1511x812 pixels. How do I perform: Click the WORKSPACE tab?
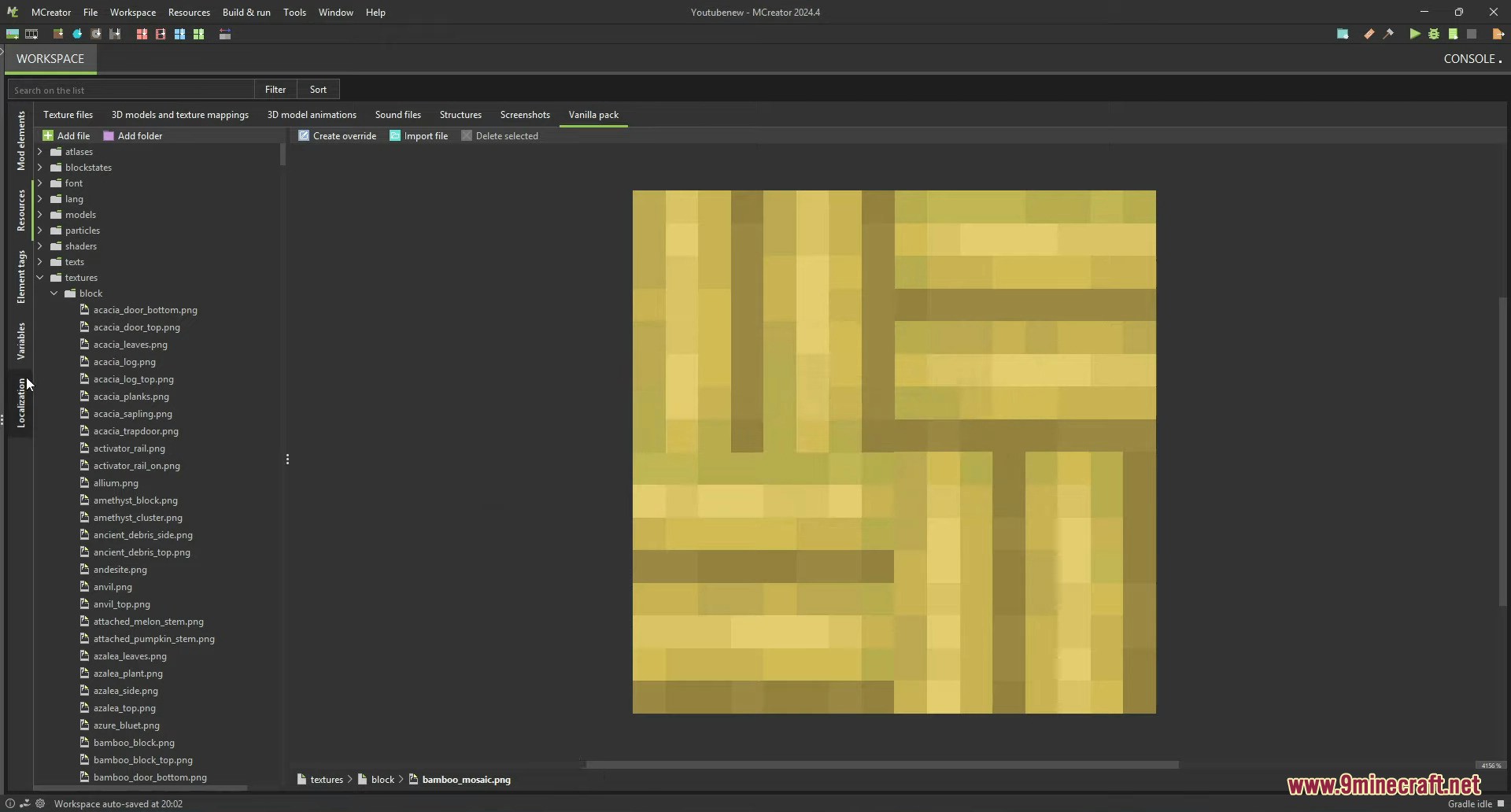pyautogui.click(x=50, y=59)
